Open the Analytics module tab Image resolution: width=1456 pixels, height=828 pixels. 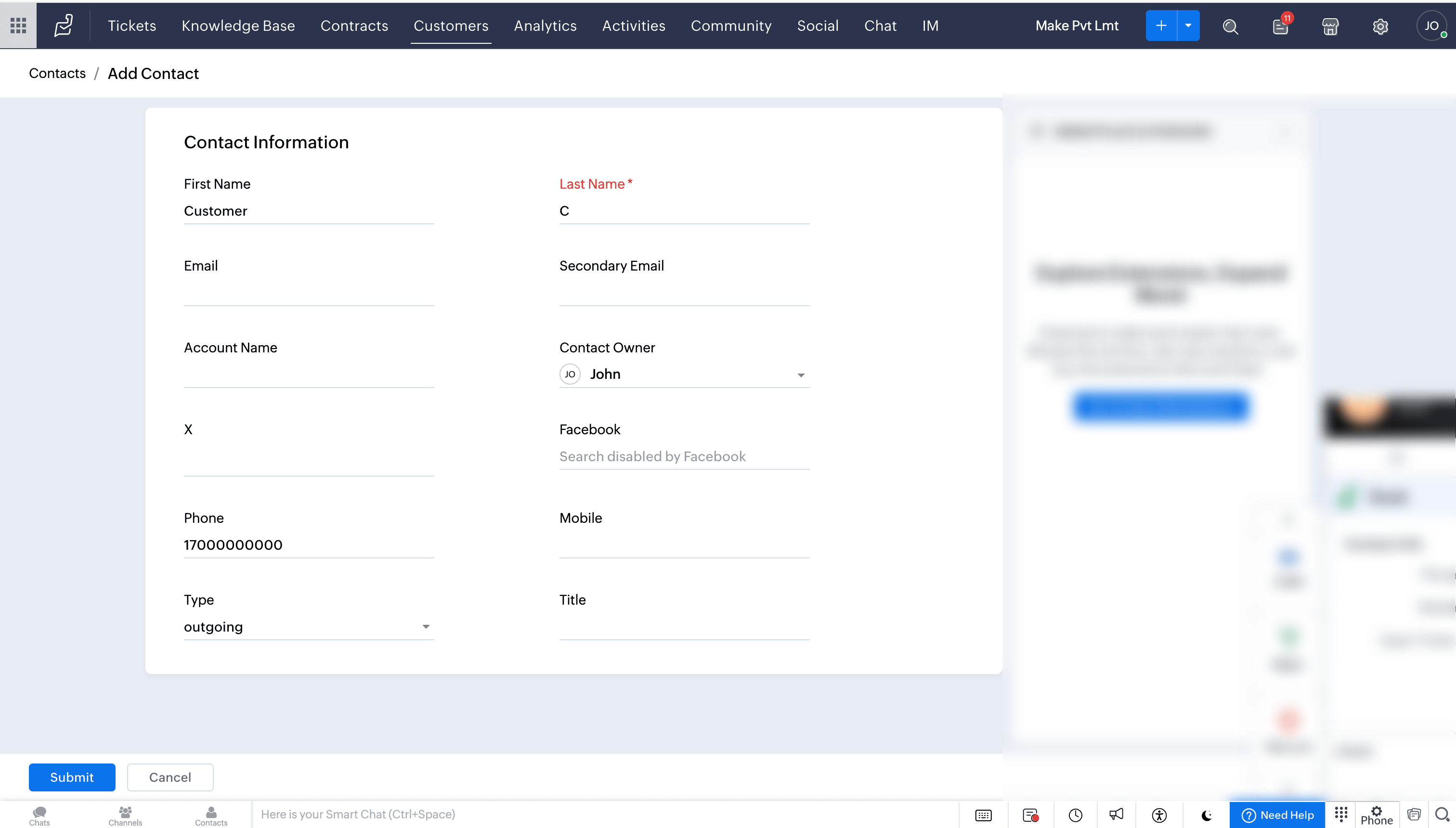[x=545, y=26]
